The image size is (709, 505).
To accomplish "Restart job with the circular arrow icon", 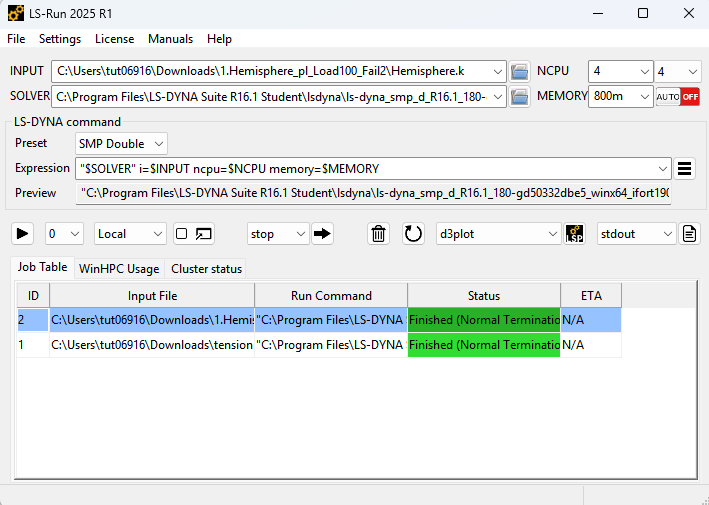I will (x=413, y=234).
